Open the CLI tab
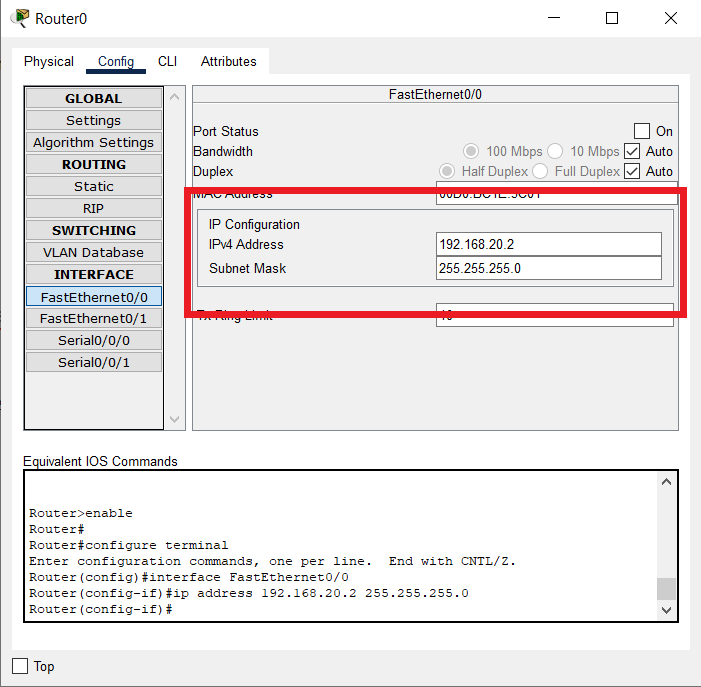The image size is (701, 687). click(167, 61)
